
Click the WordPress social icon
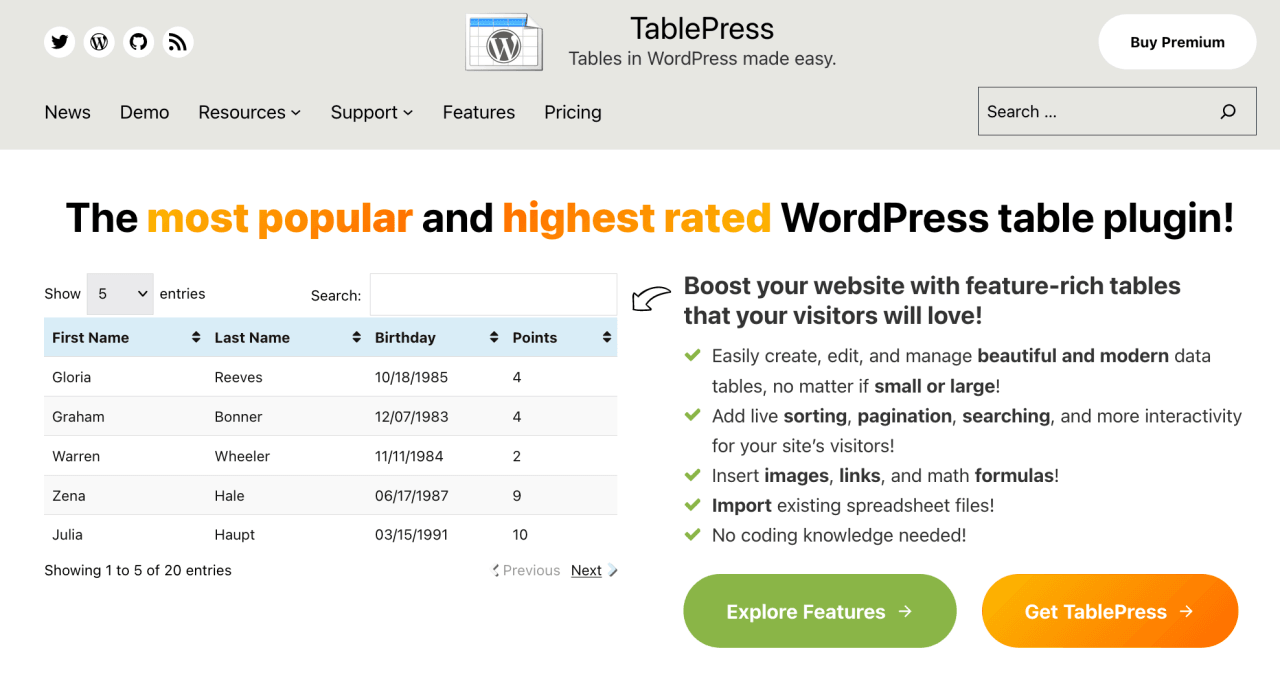(99, 42)
